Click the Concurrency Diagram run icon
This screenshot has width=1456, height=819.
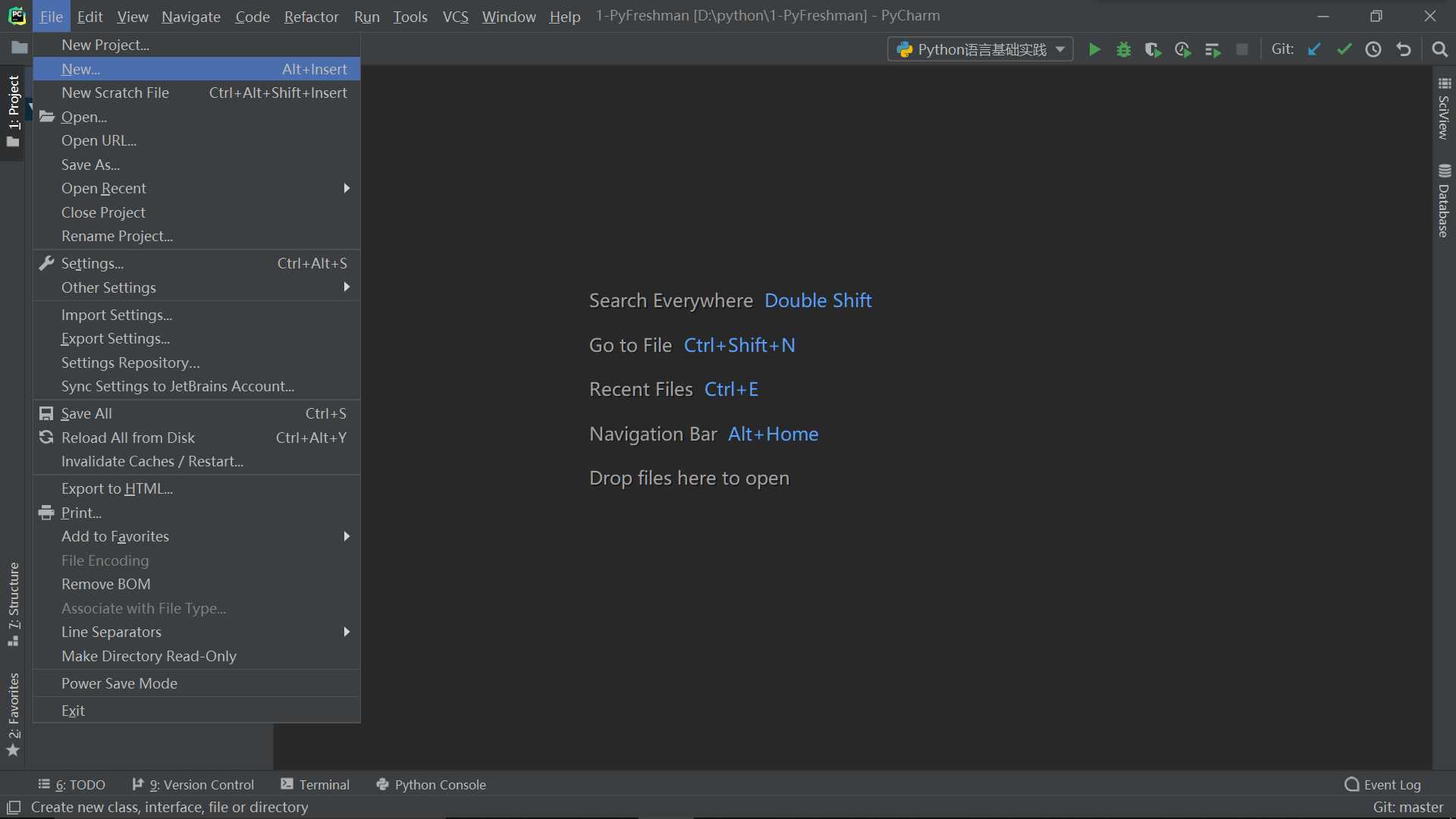1213,49
